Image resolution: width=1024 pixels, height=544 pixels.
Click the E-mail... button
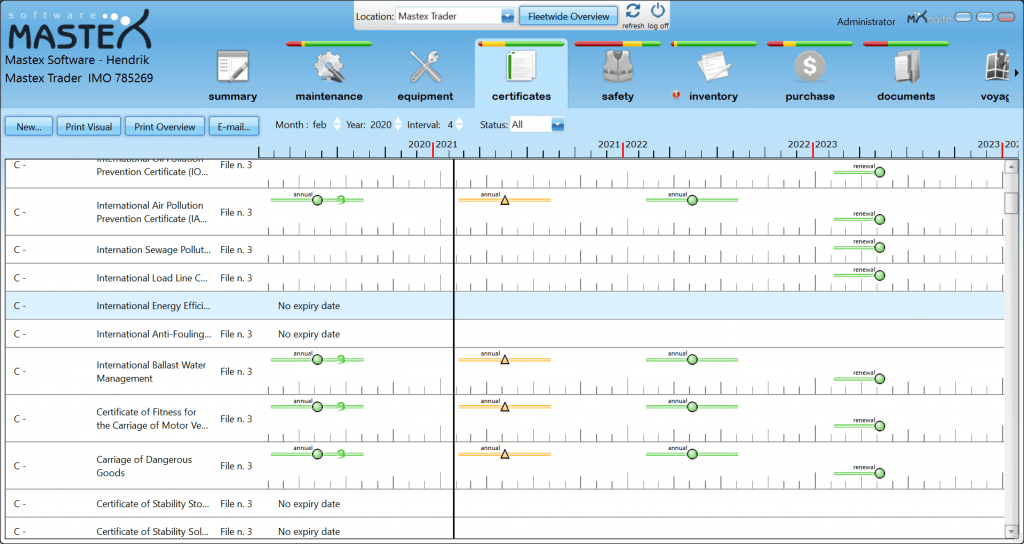tap(234, 127)
